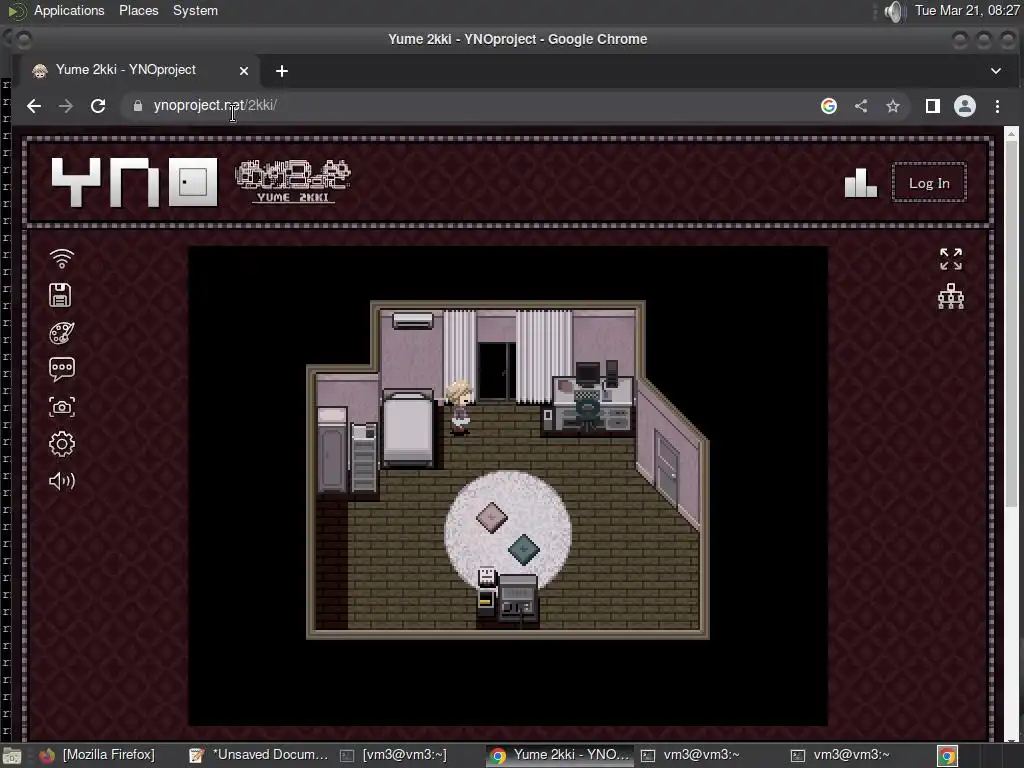1024x768 pixels.
Task: Click the date and time clock
Action: (x=967, y=10)
